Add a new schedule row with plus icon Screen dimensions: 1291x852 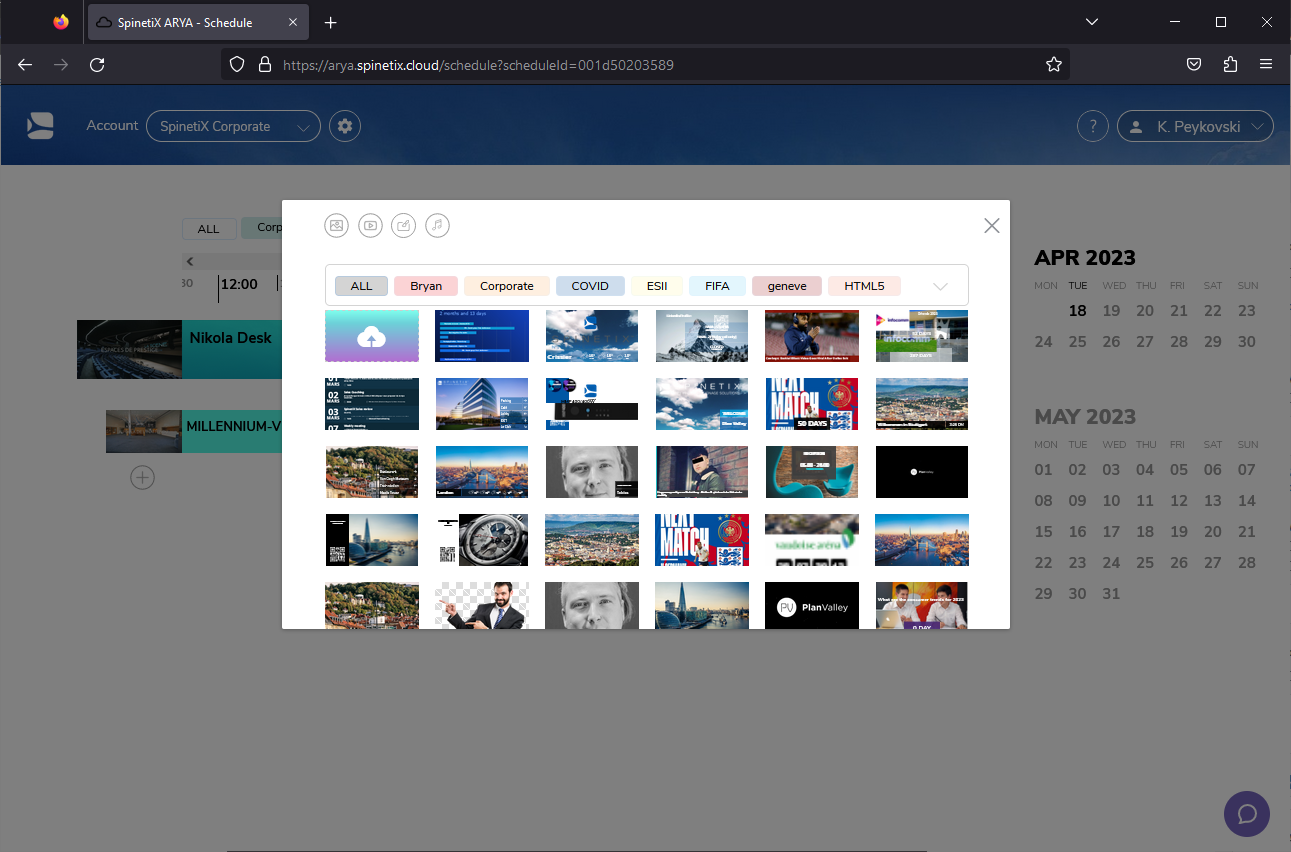pyautogui.click(x=143, y=478)
